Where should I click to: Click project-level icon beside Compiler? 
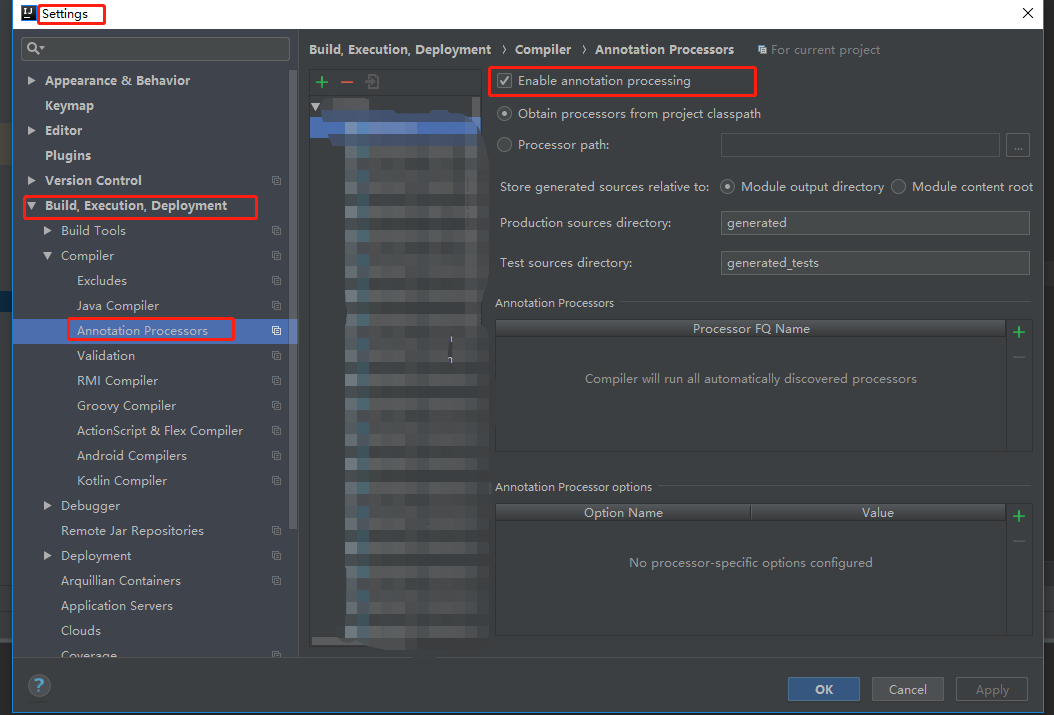tap(276, 255)
